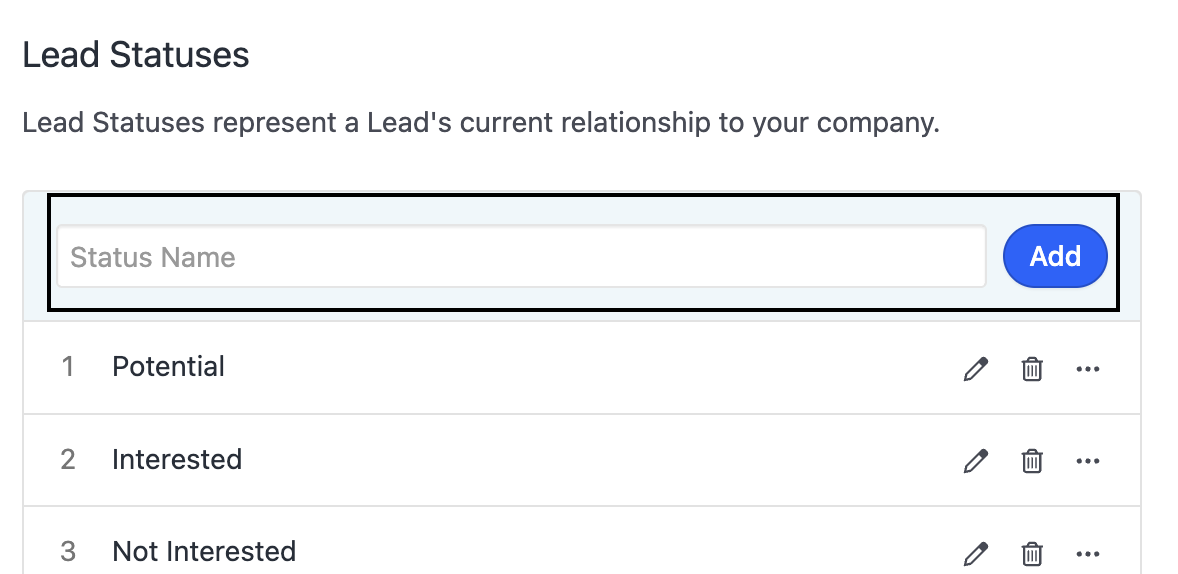Focus the Status Name input field
1178x574 pixels.
(521, 257)
